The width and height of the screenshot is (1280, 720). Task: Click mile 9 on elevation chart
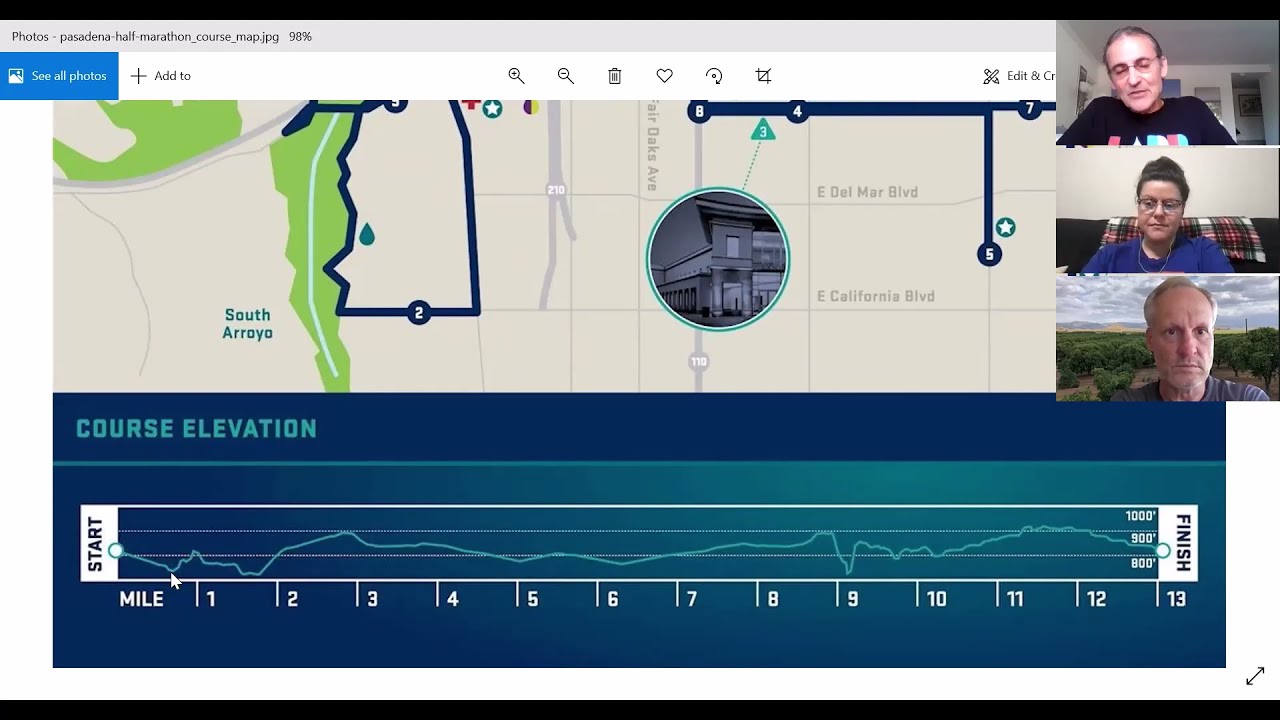tap(852, 599)
